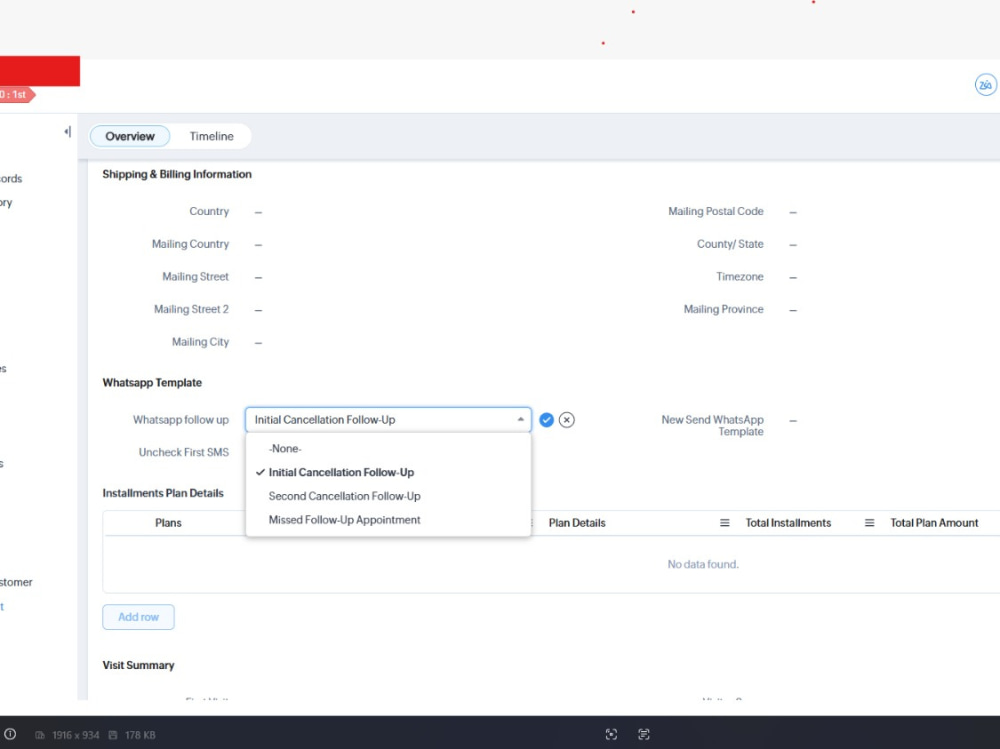
Task: Choose Missed Follow-Up Appointment option
Action: point(388,520)
